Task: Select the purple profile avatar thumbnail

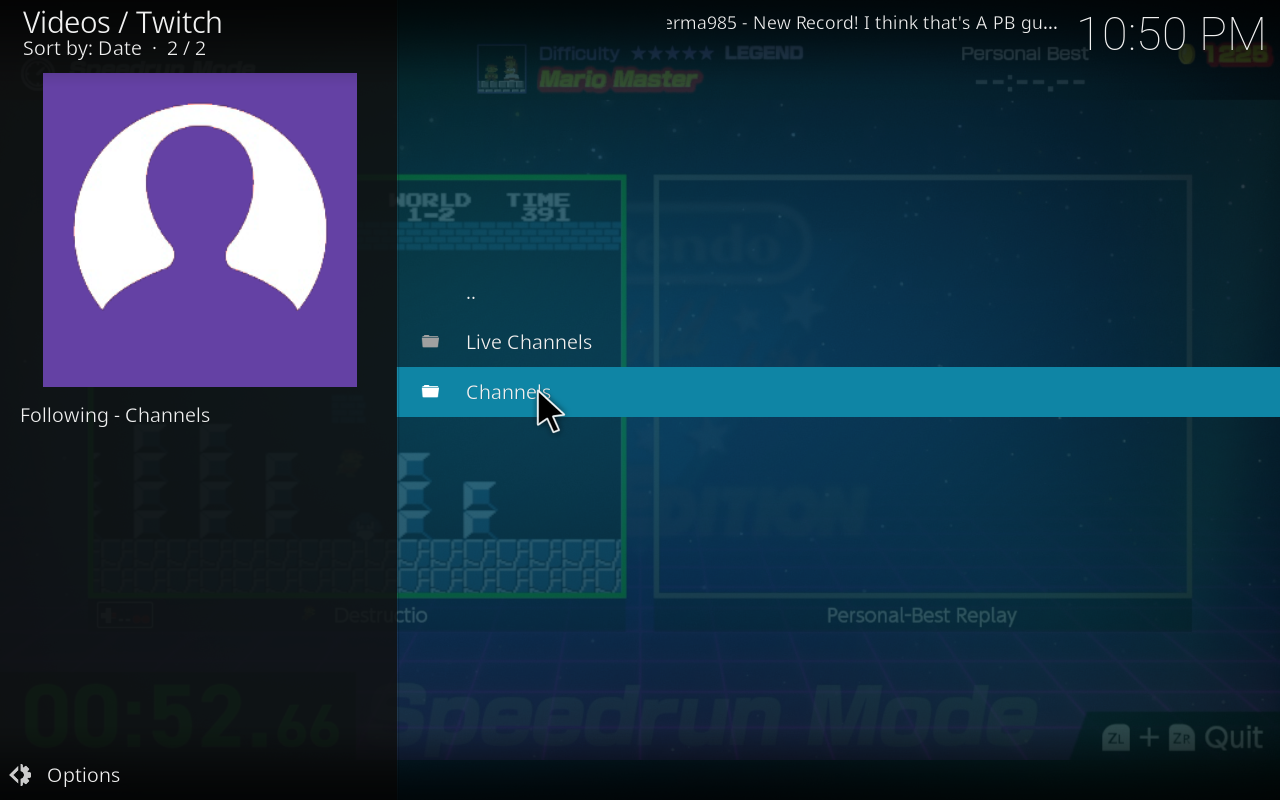Action: (x=200, y=230)
